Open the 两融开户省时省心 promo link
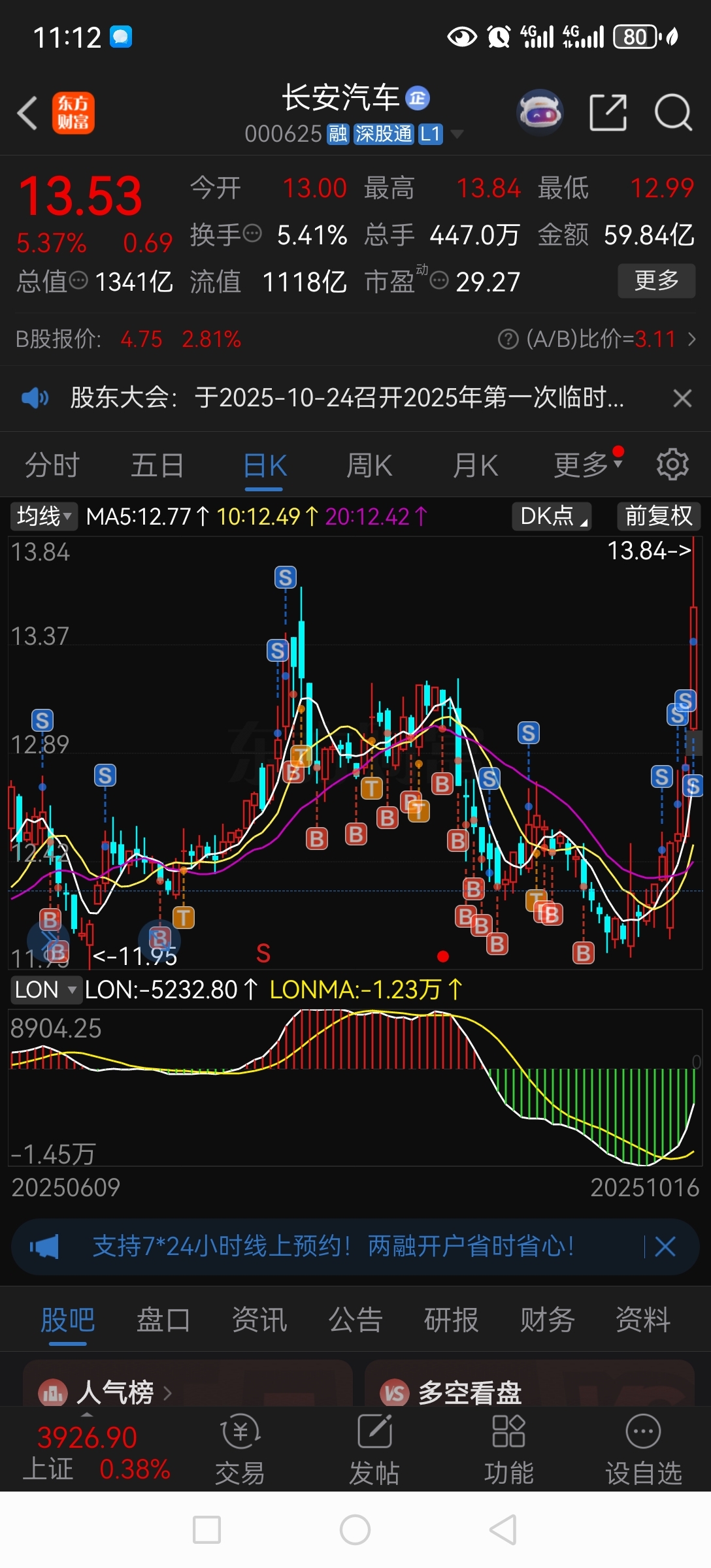Viewport: 711px width, 1568px height. [x=333, y=1247]
